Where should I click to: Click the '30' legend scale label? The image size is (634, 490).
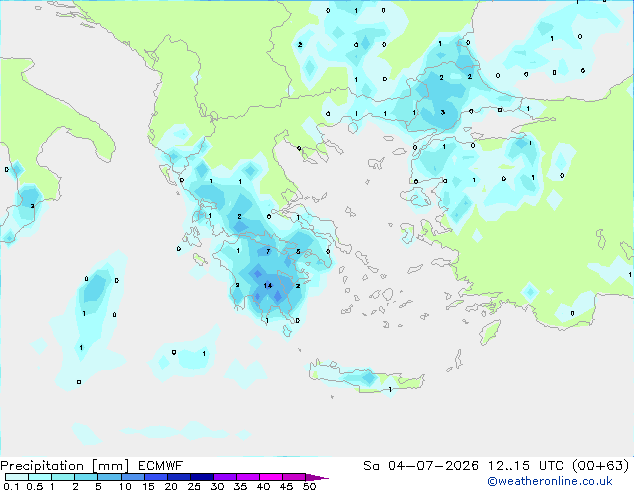click(217, 486)
